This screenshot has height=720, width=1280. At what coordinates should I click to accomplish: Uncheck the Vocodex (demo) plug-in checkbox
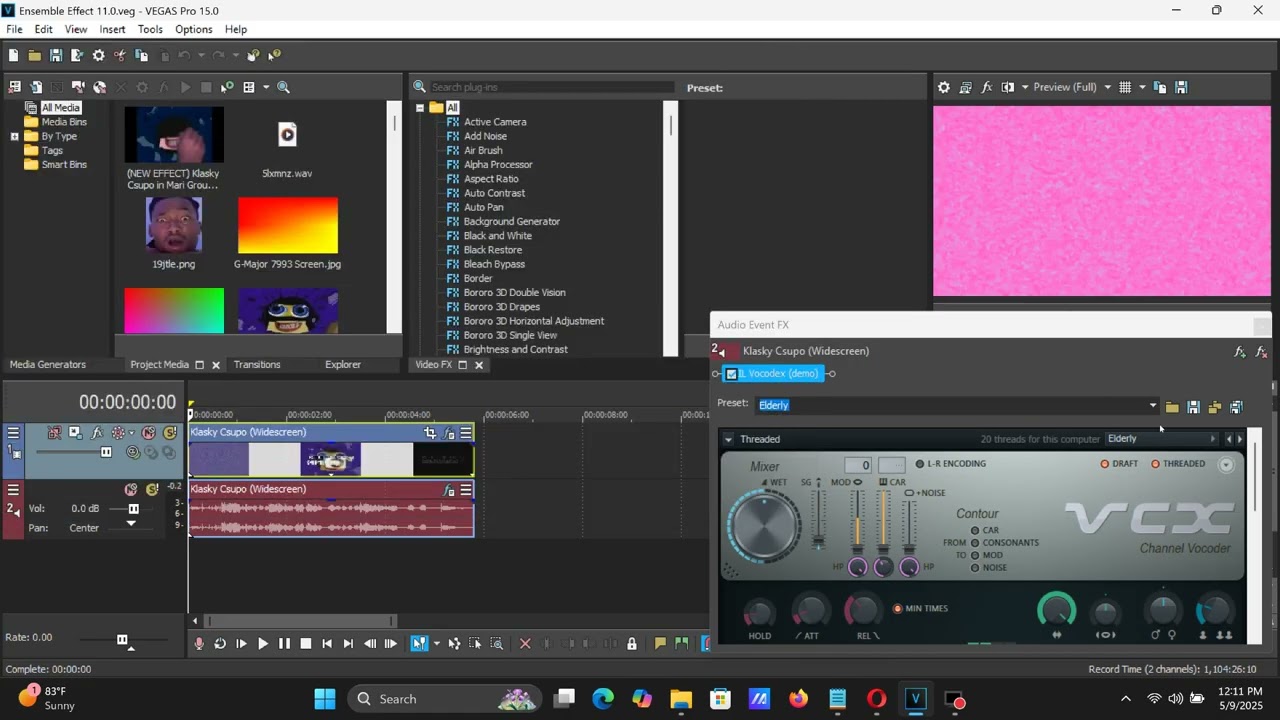(731, 374)
